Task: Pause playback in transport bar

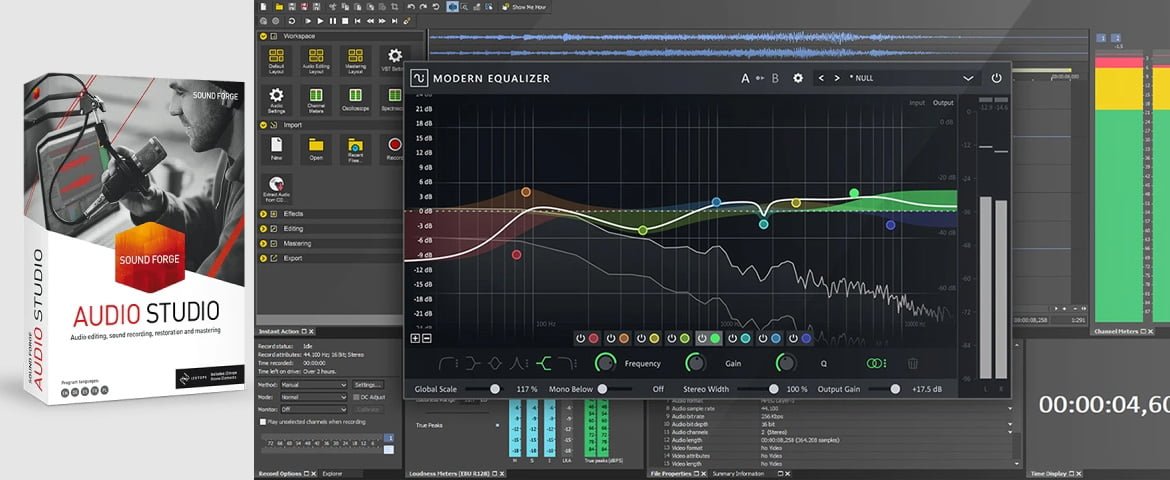Action: click(333, 21)
